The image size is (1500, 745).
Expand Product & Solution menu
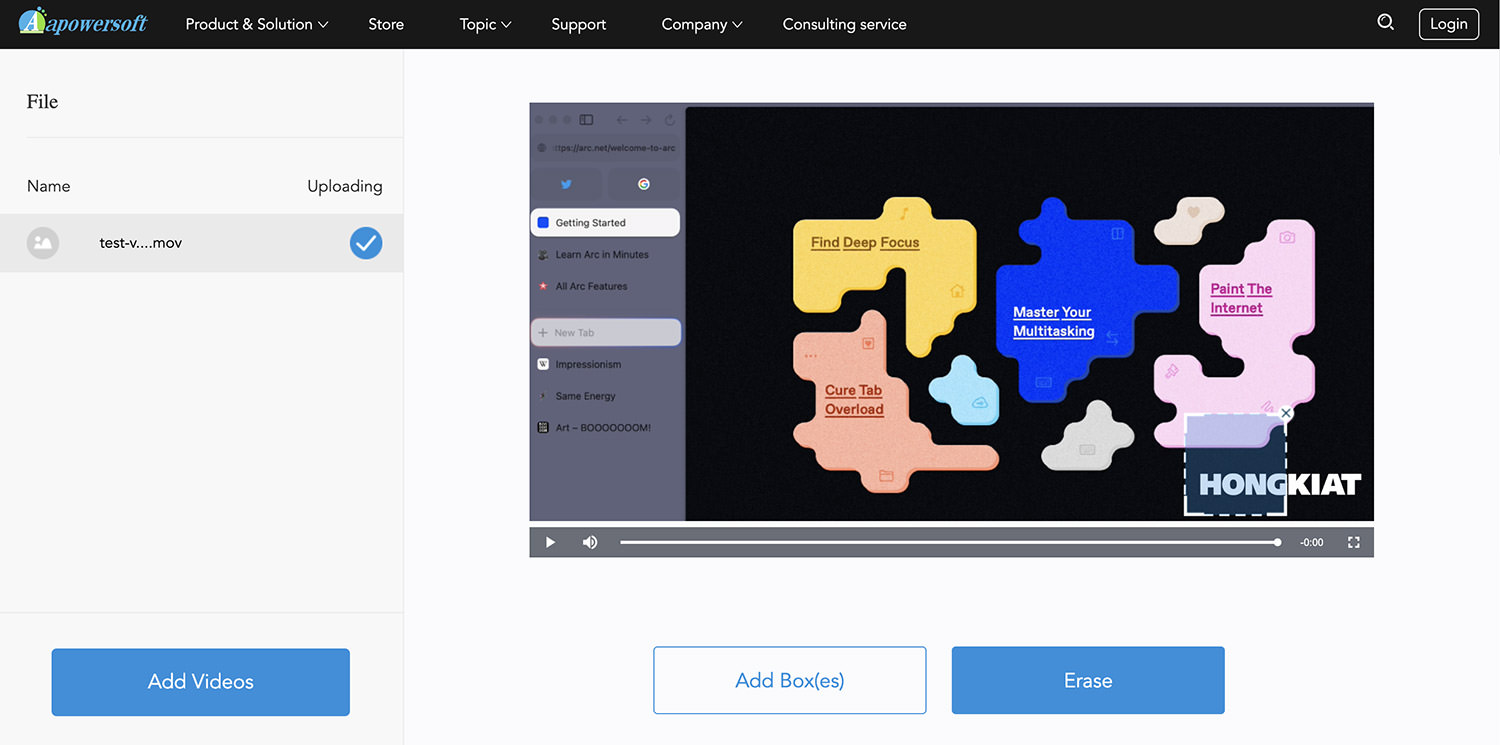[x=257, y=24]
